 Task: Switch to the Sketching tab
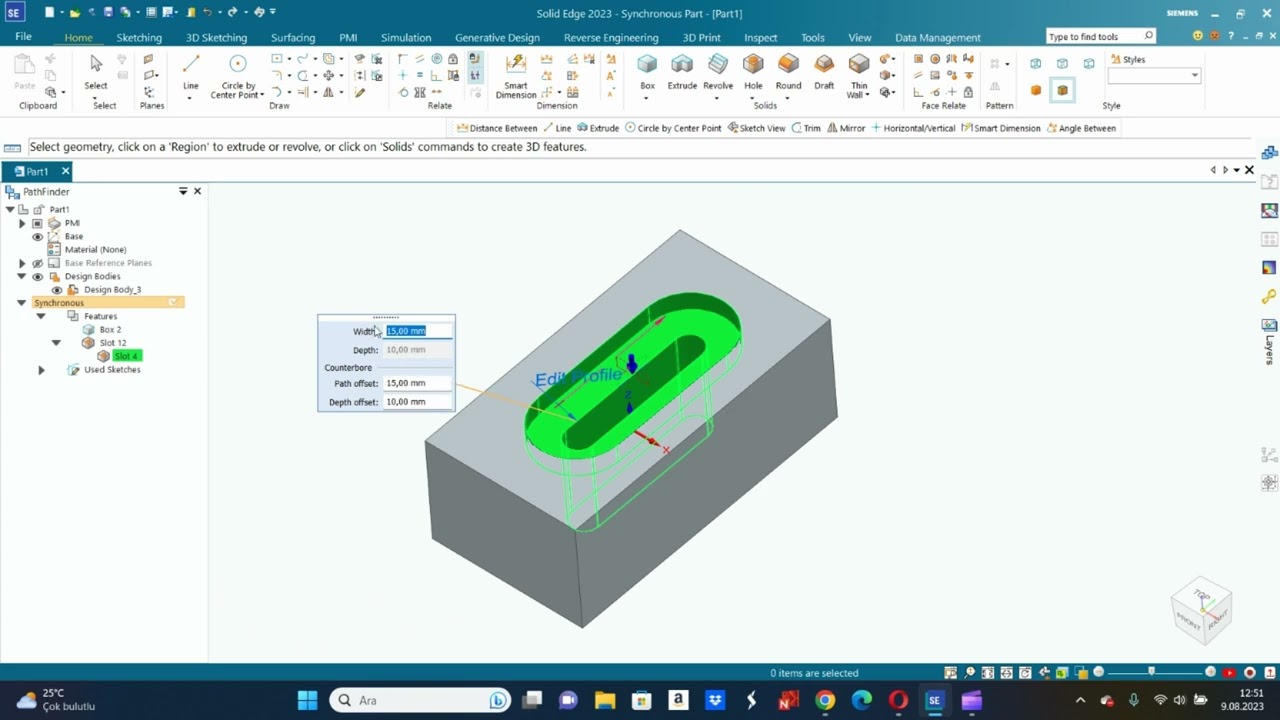(x=139, y=37)
